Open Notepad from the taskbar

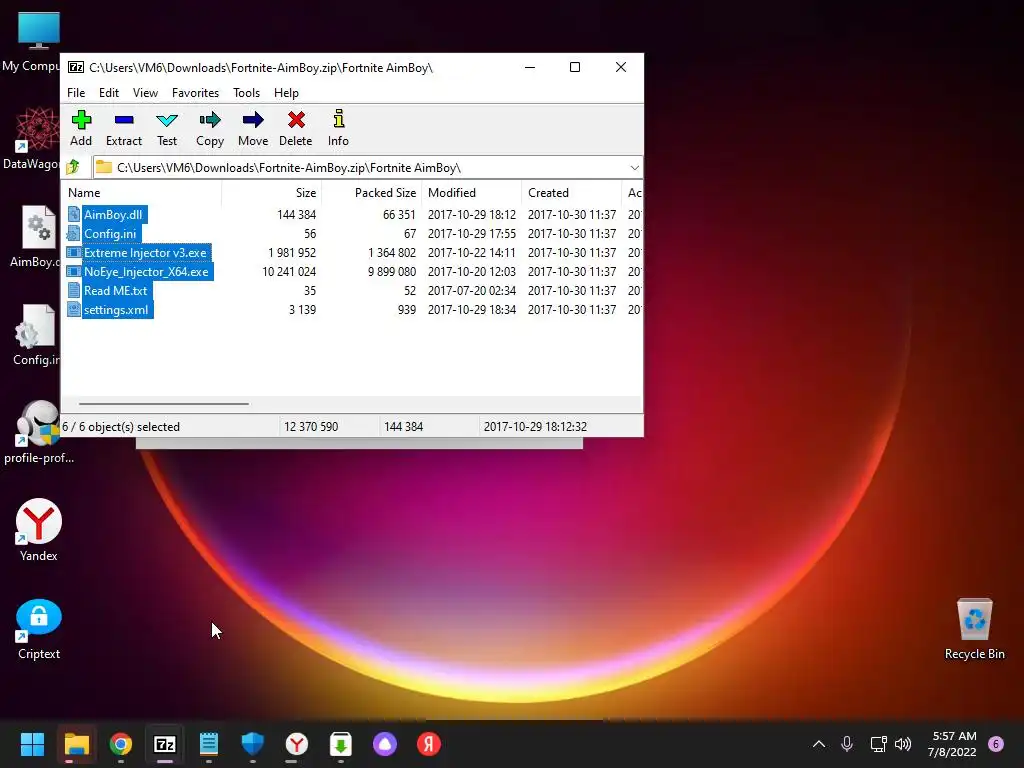[209, 744]
